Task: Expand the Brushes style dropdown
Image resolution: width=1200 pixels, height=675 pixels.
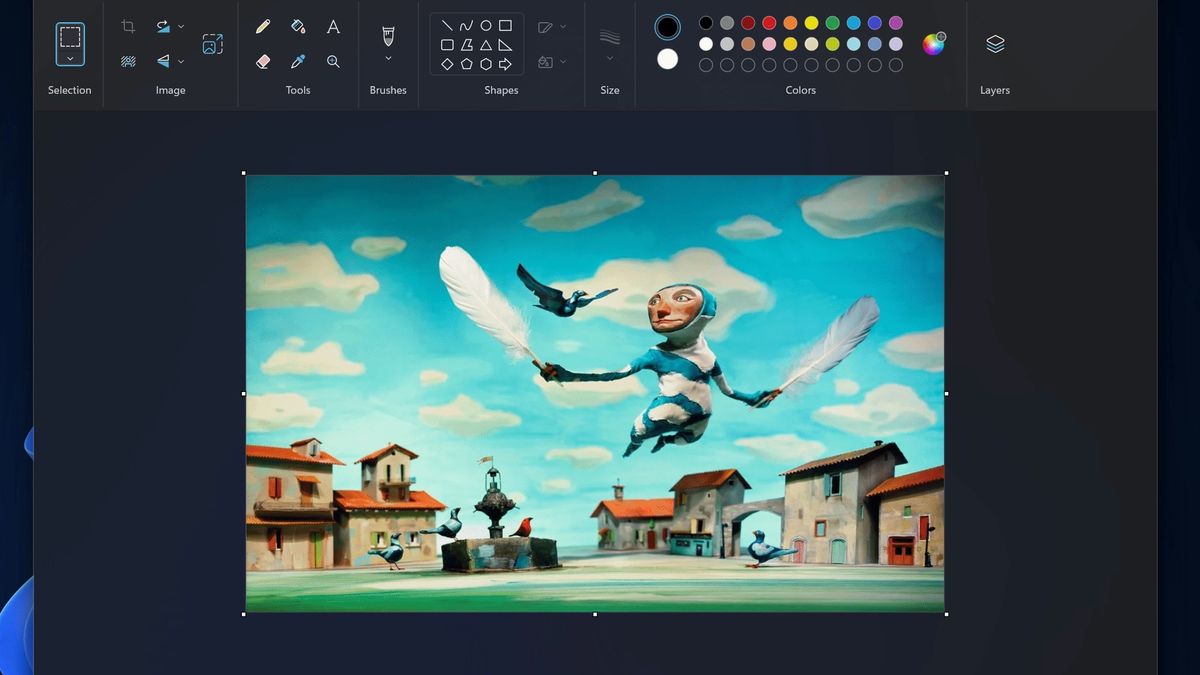Action: [388, 57]
